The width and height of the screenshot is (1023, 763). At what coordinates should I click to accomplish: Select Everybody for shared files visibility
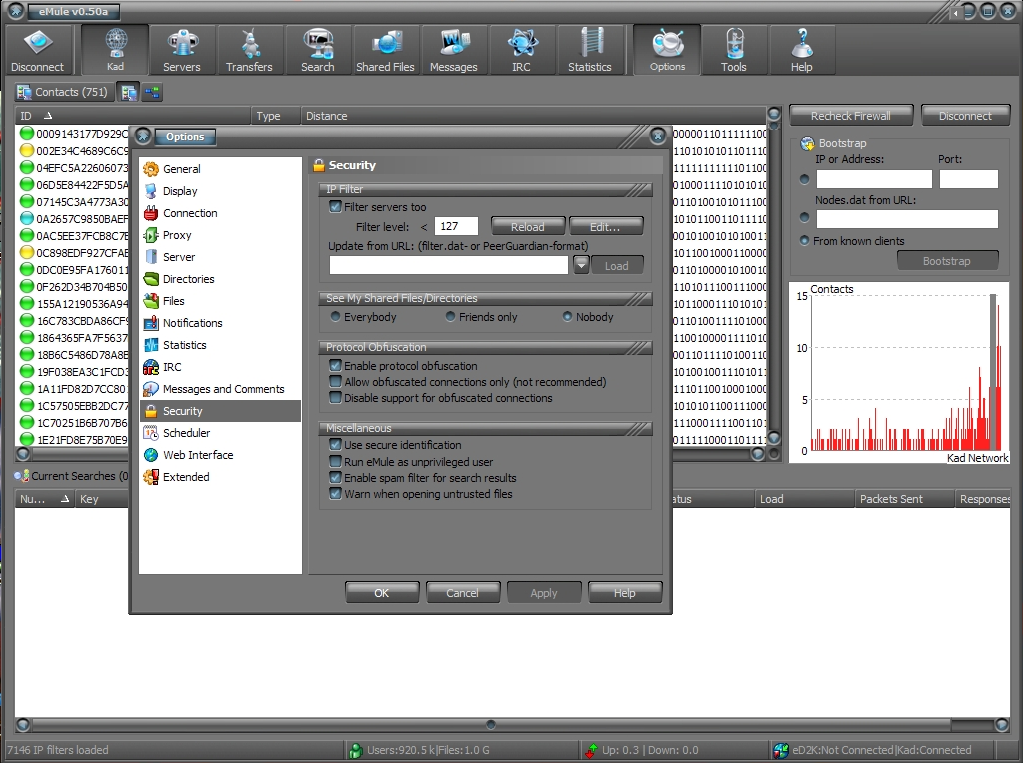pos(335,317)
